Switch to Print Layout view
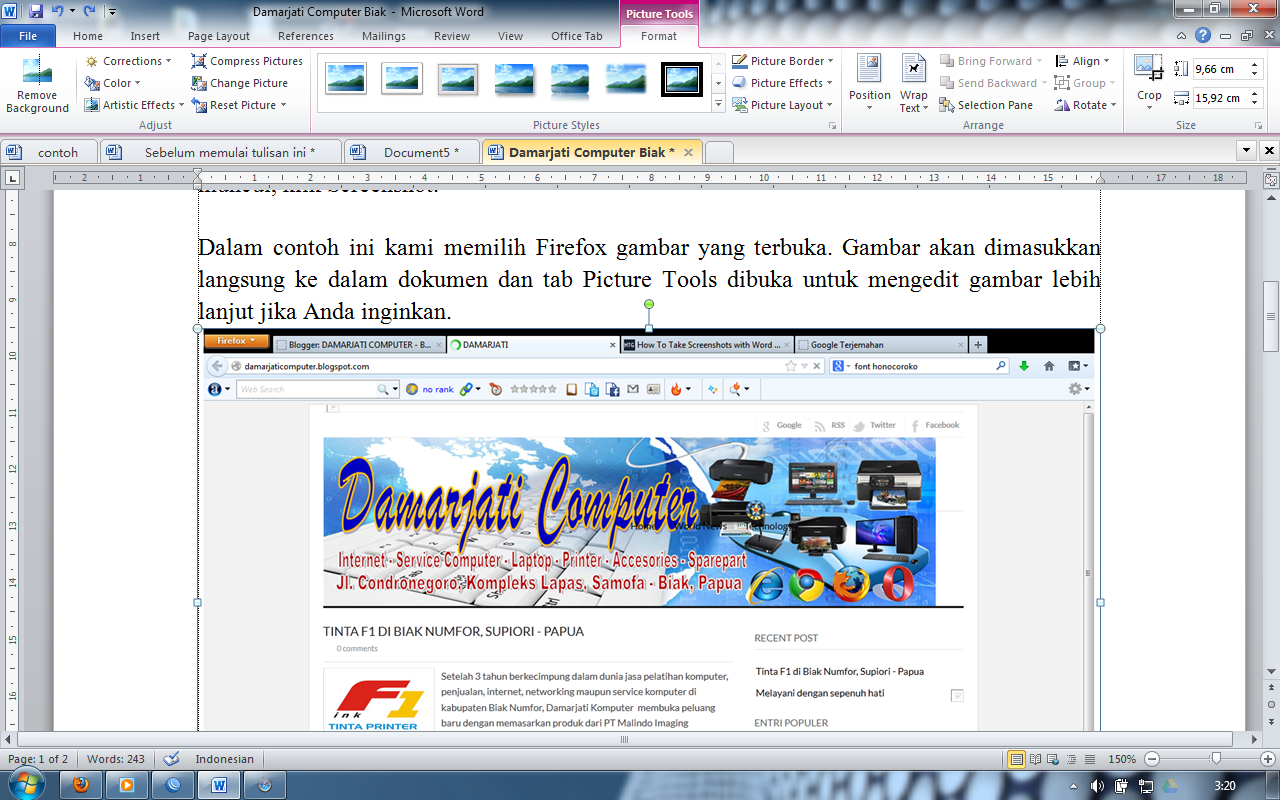The image size is (1280, 800). point(1017,759)
